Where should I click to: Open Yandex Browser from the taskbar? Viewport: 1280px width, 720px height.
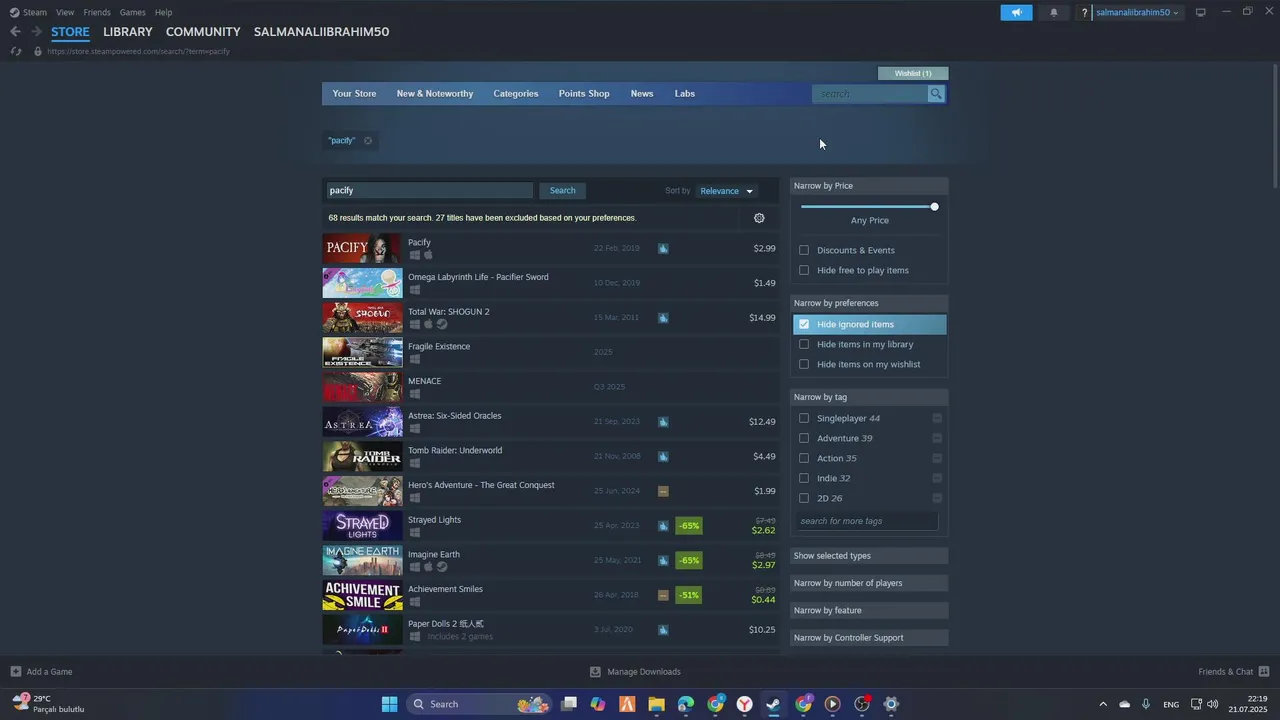745,704
